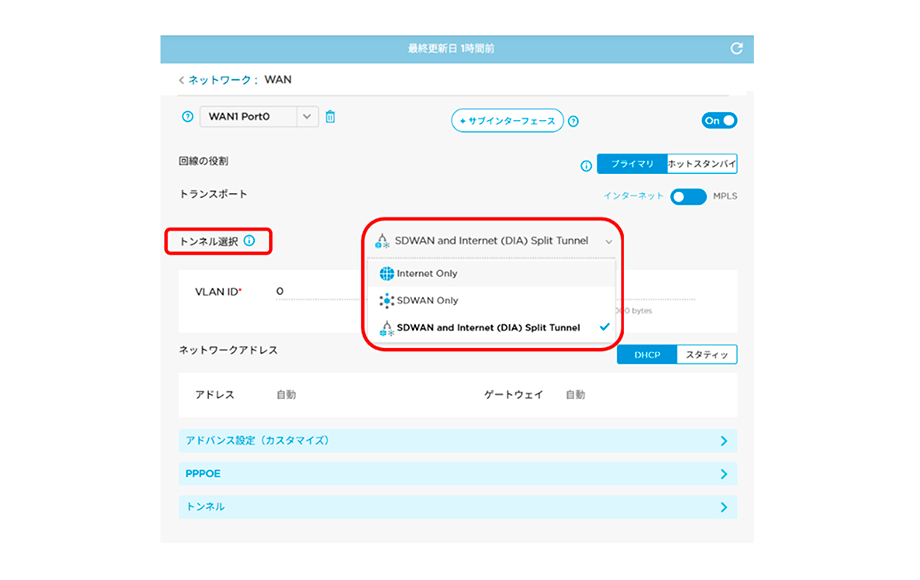920x580 pixels.
Task: Switch transport toggle between インターネット and MPLS
Action: 688,196
